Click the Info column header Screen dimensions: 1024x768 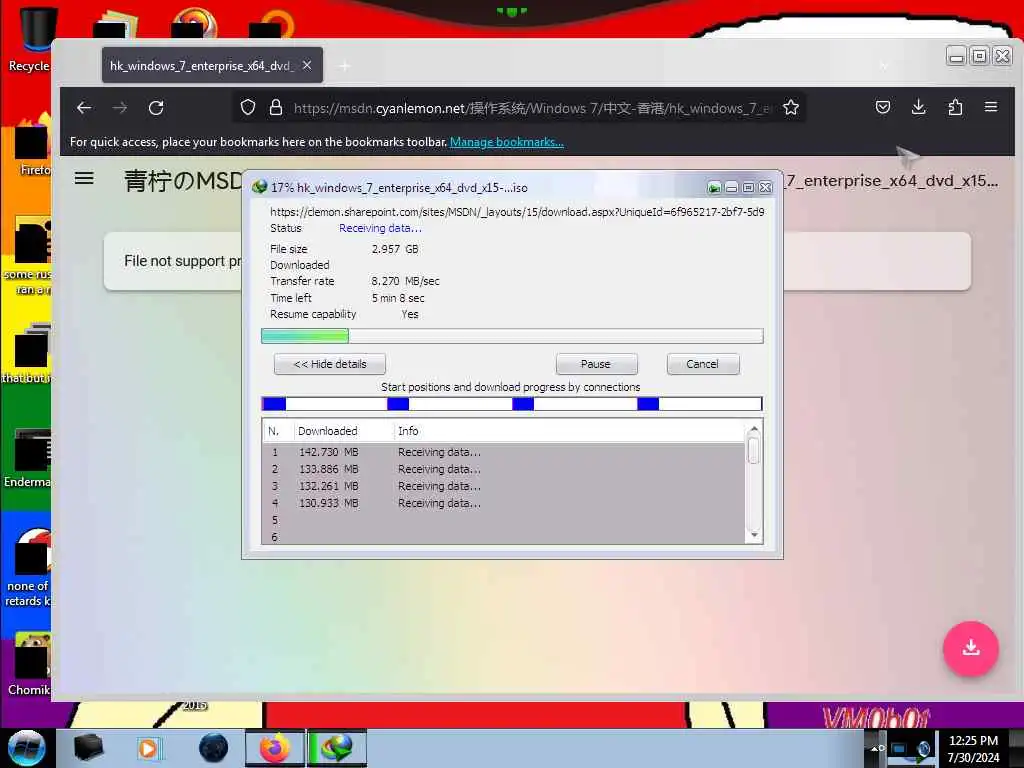pyautogui.click(x=408, y=431)
